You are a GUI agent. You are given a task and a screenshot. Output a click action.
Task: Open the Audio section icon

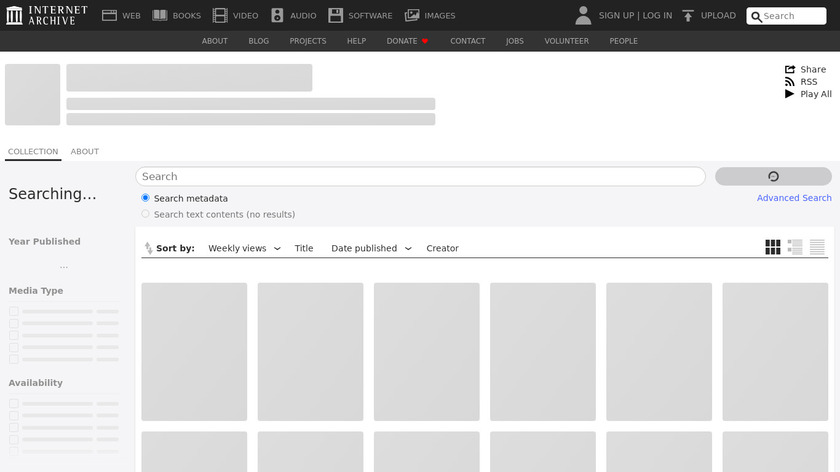(278, 15)
